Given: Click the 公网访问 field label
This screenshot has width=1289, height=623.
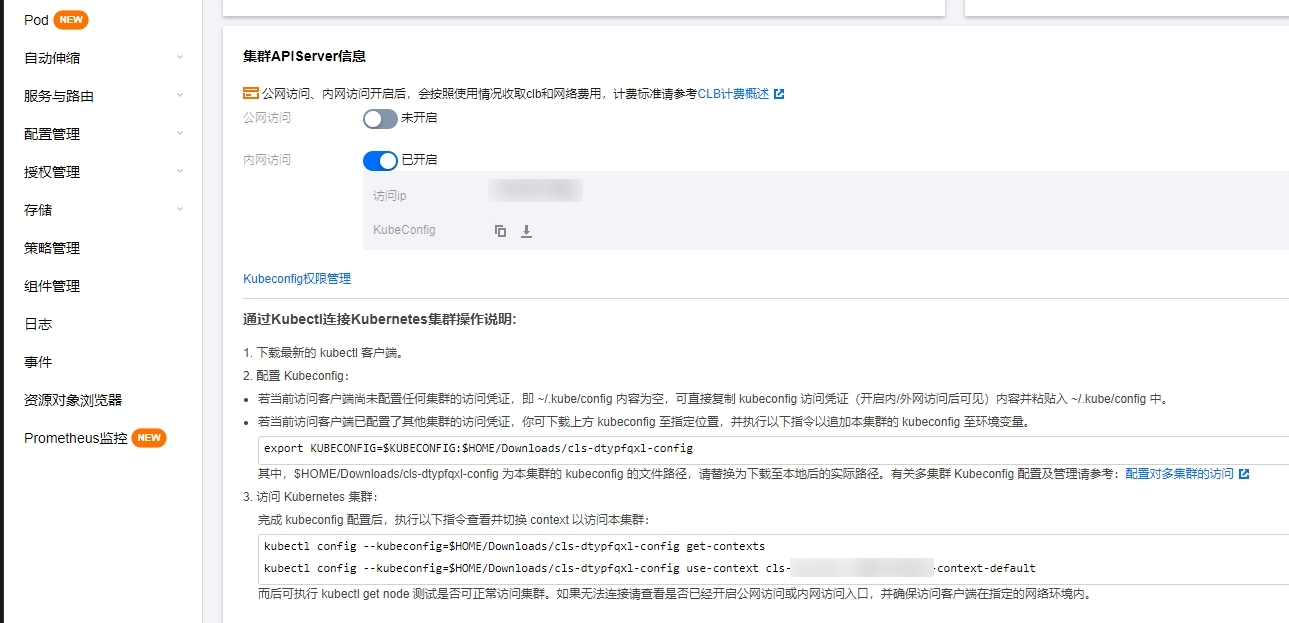Looking at the screenshot, I should [267, 118].
